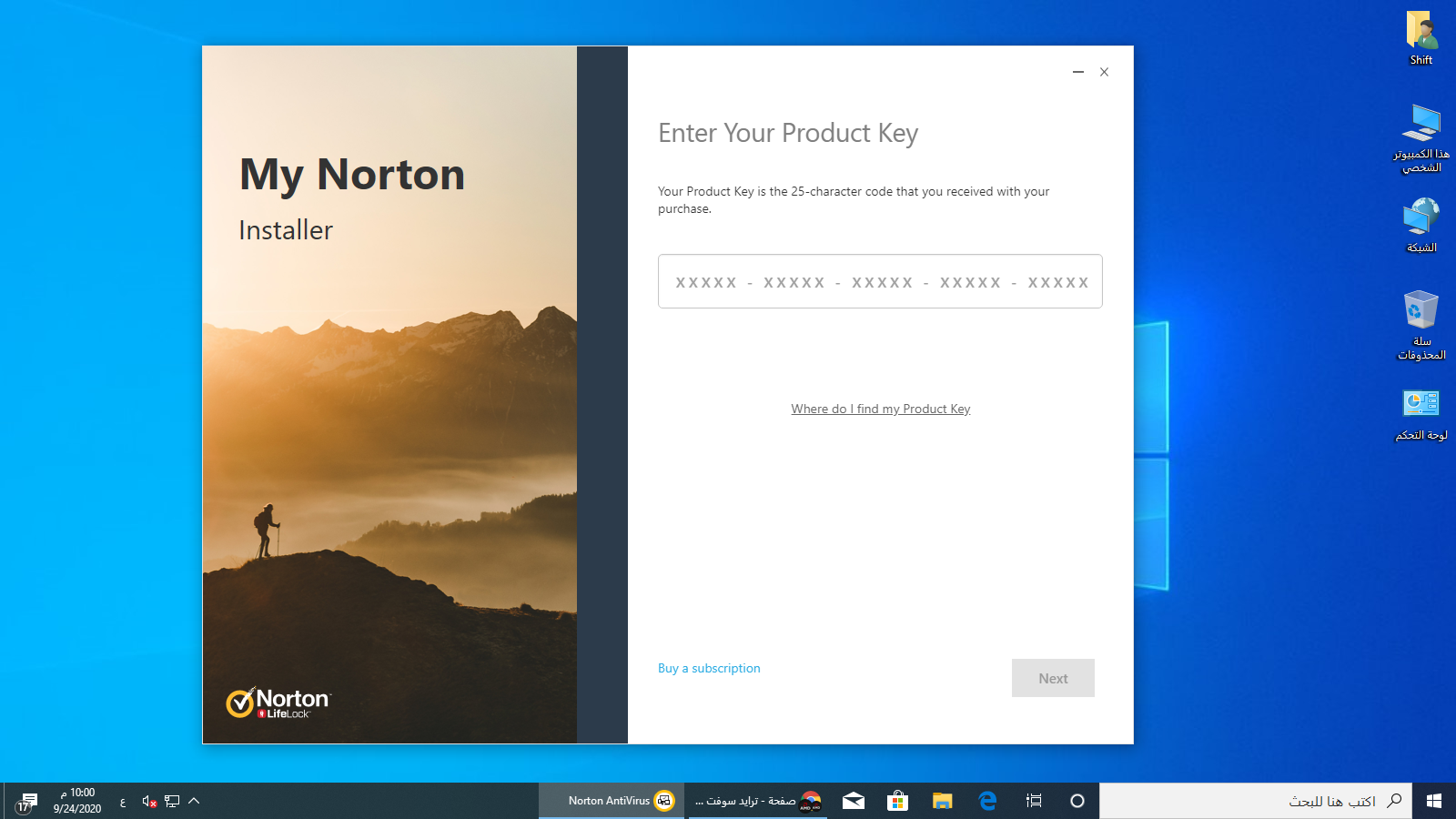Switch to Chrome window in taskbar
This screenshot has height=819, width=1456.
click(758, 801)
